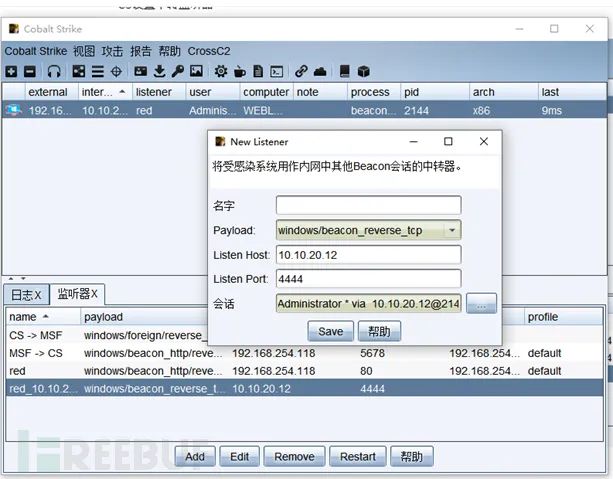
Task: Open downloaded files arrow icon
Action: [x=159, y=71]
